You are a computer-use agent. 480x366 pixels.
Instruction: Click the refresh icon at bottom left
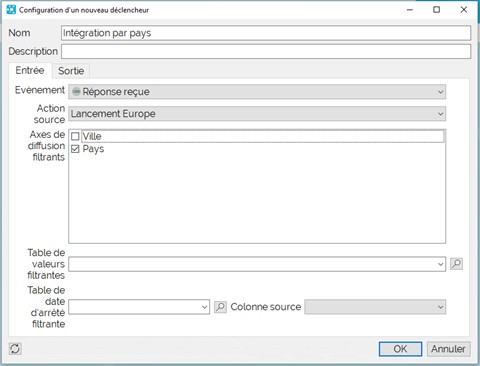coord(15,349)
